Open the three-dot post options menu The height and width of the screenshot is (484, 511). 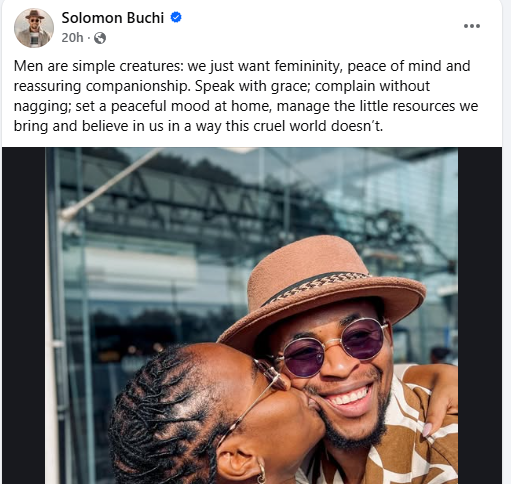pyautogui.click(x=472, y=26)
